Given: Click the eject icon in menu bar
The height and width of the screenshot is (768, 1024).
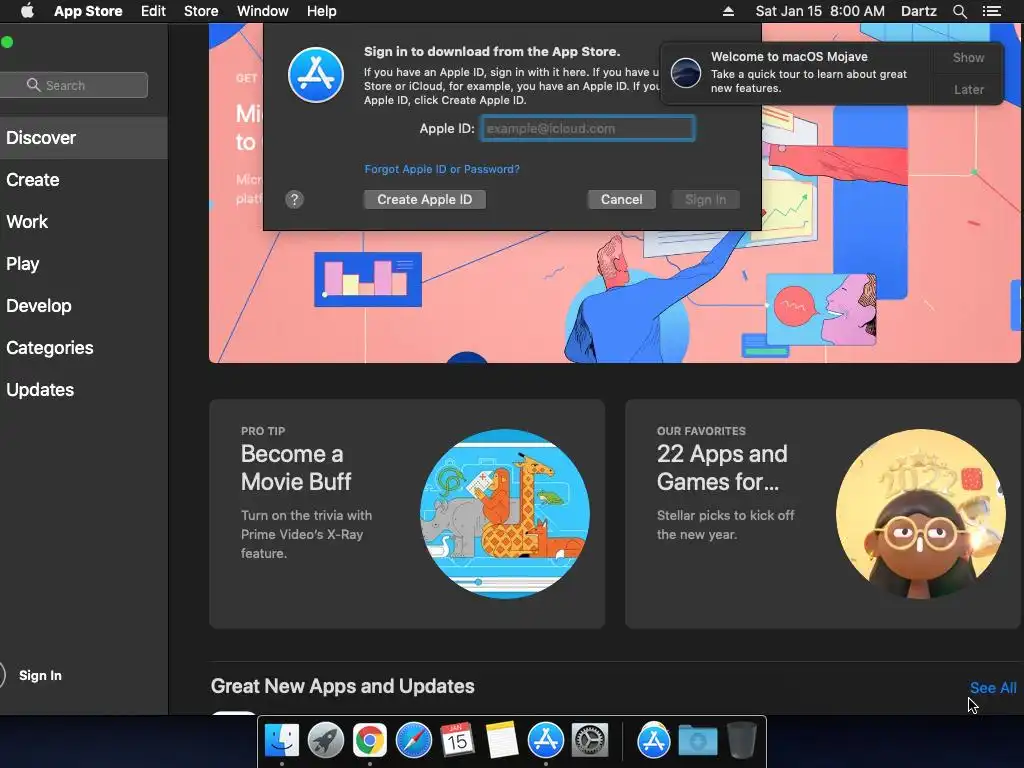Looking at the screenshot, I should click(x=728, y=11).
